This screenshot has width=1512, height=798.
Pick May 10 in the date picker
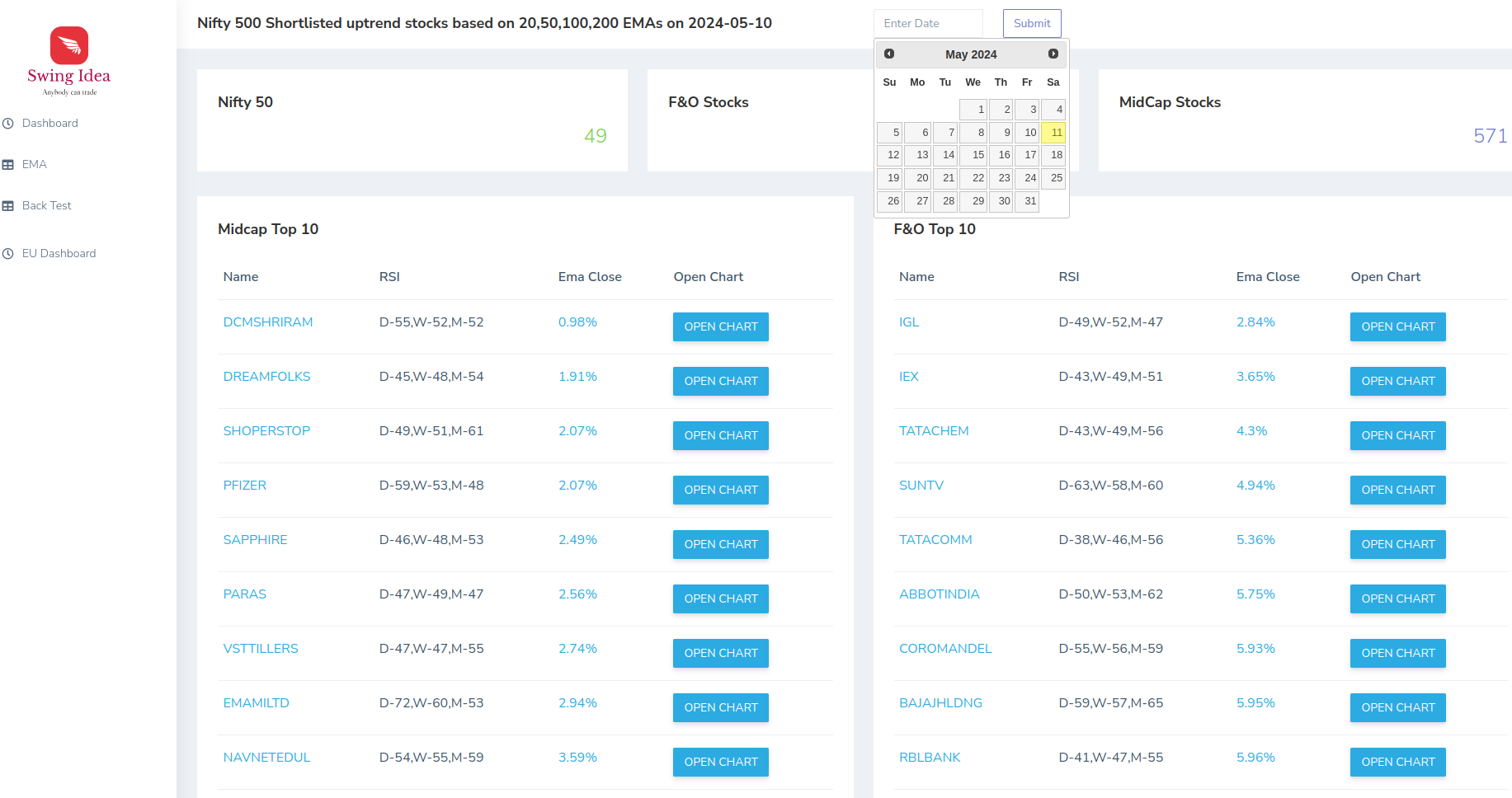pos(1027,133)
